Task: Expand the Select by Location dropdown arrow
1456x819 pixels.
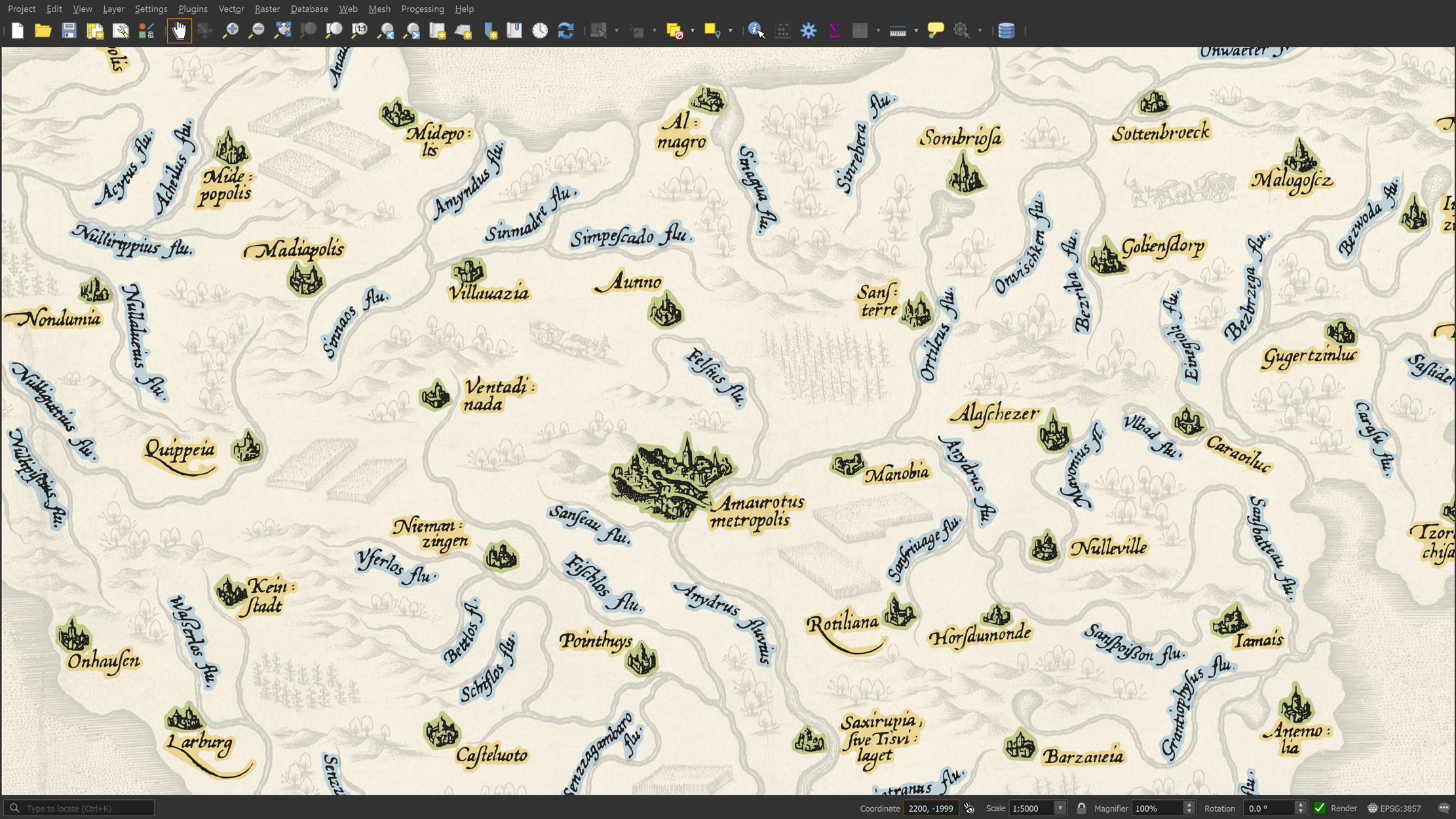Action: pyautogui.click(x=730, y=31)
